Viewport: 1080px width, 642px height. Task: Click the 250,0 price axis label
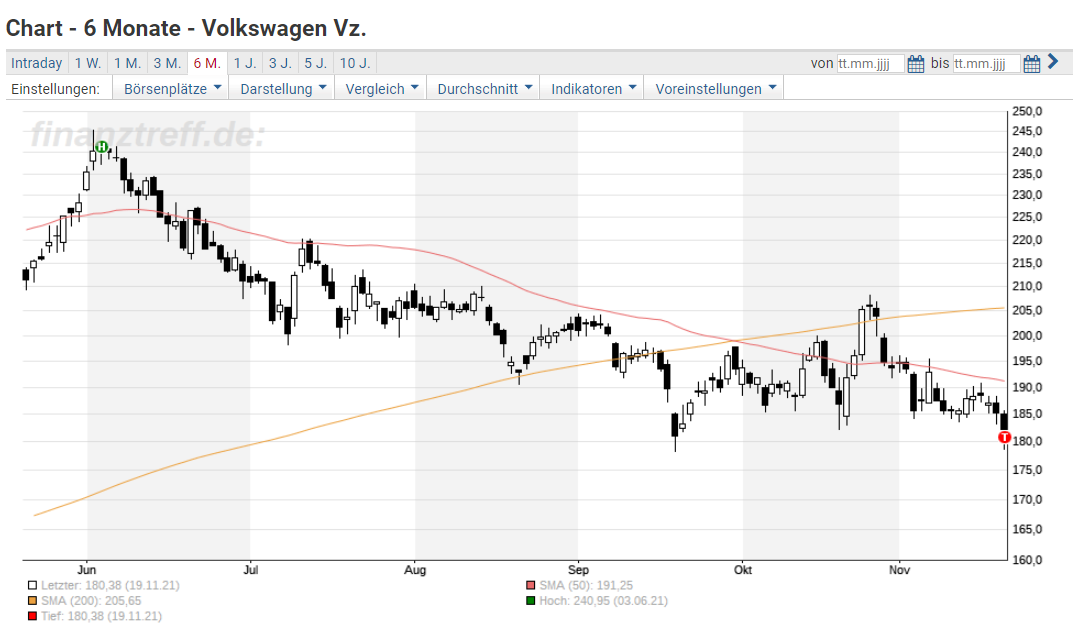click(1027, 112)
